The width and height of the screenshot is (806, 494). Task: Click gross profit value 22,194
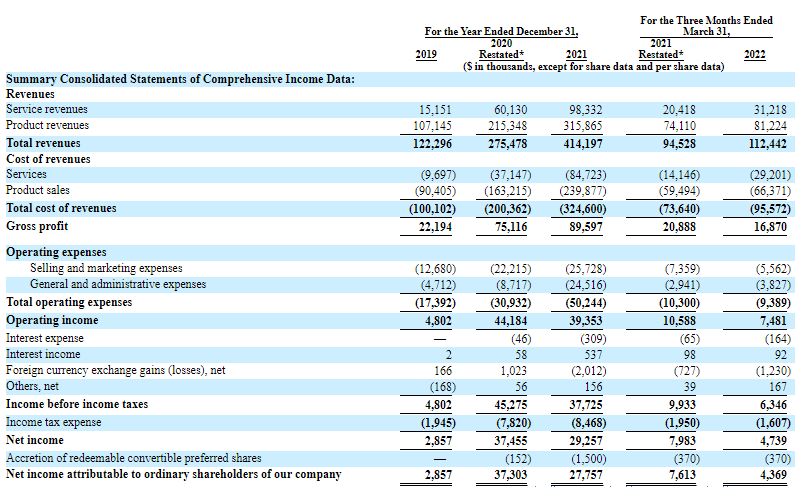pos(435,227)
